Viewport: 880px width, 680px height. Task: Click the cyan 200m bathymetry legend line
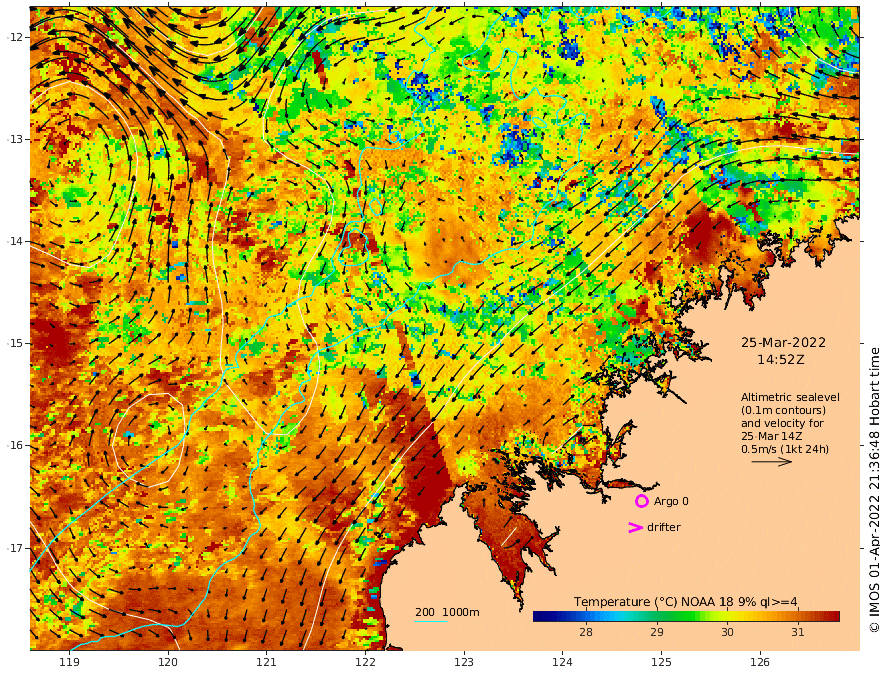pos(431,621)
